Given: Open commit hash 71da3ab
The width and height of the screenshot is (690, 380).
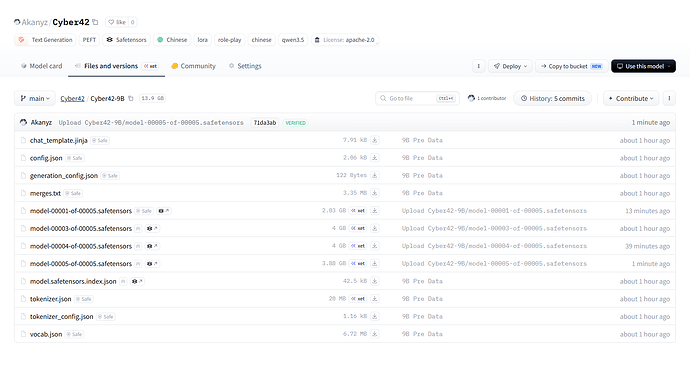Looking at the screenshot, I should 265,123.
